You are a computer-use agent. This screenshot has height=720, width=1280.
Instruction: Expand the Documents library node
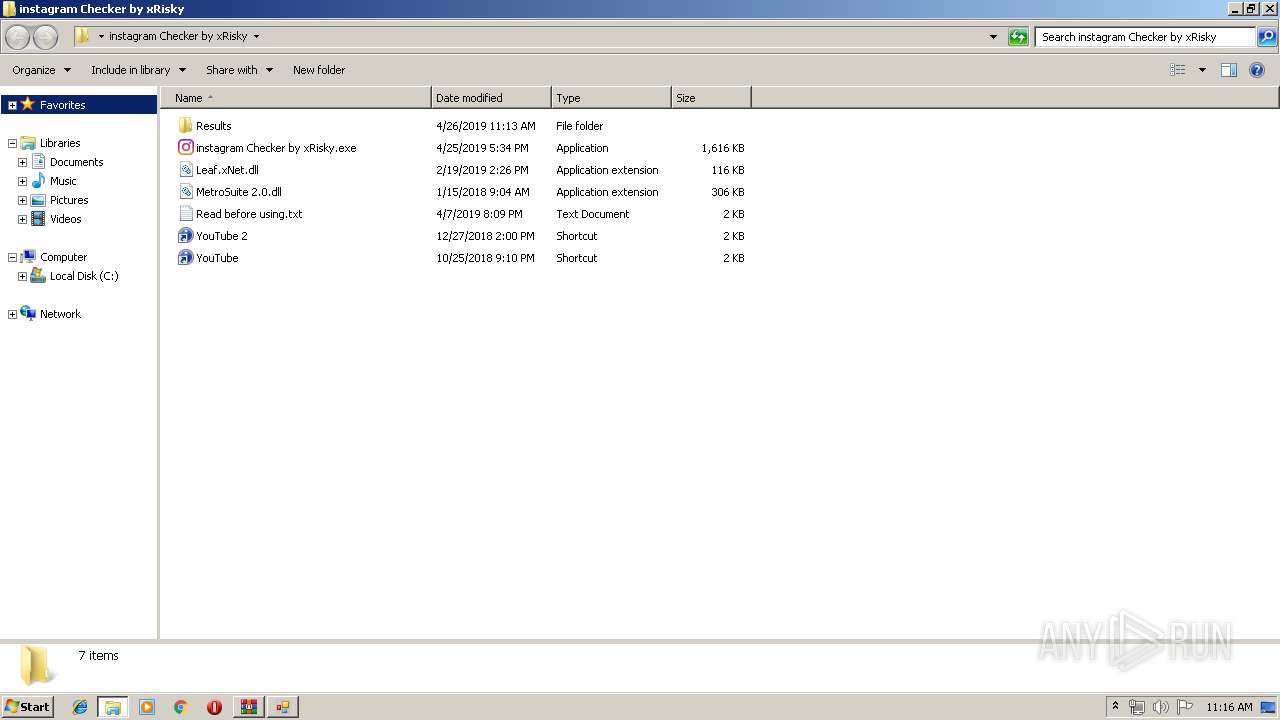[x=22, y=162]
